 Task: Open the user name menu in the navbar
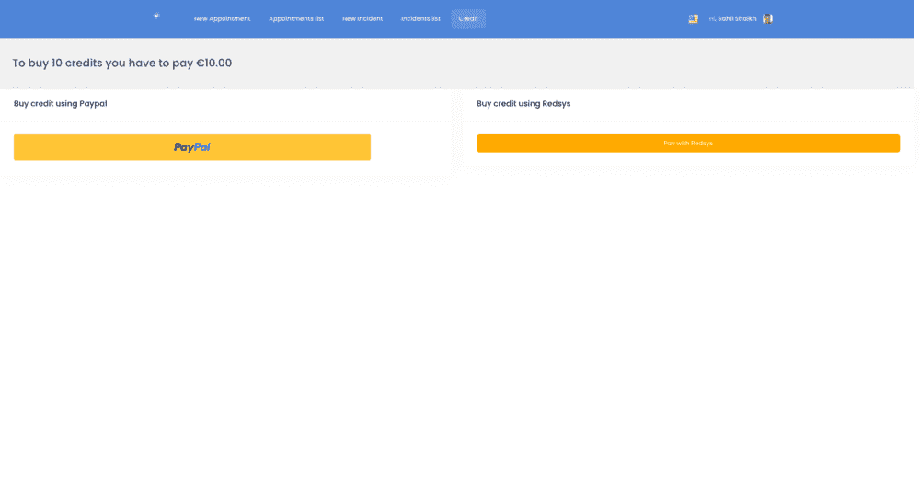(732, 19)
